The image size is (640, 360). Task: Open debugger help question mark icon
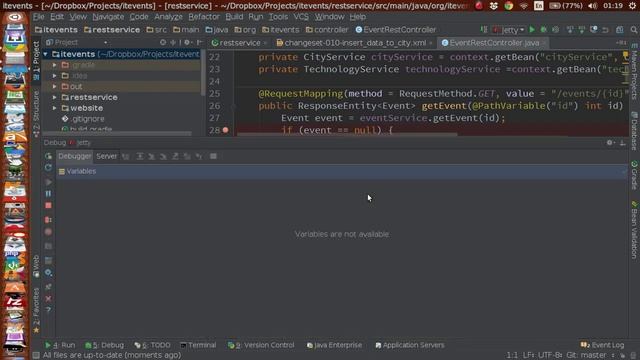[48, 310]
